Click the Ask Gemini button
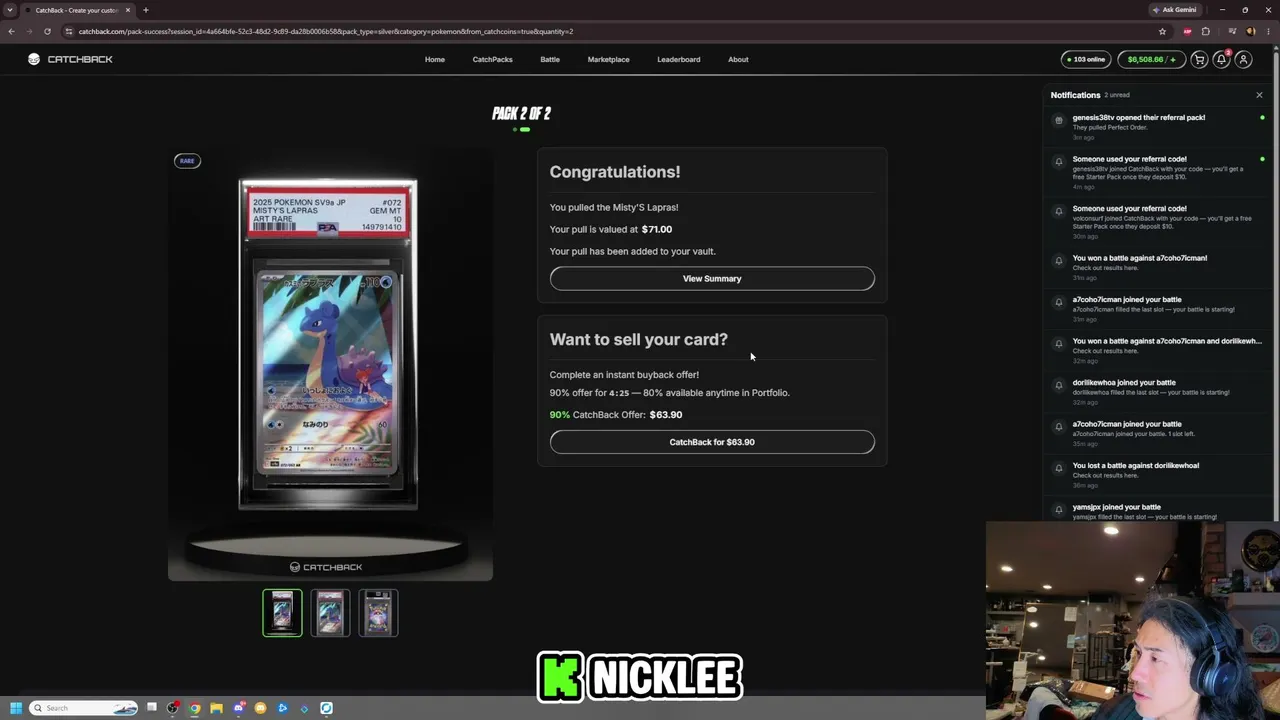This screenshot has width=1280, height=720. (x=1175, y=10)
